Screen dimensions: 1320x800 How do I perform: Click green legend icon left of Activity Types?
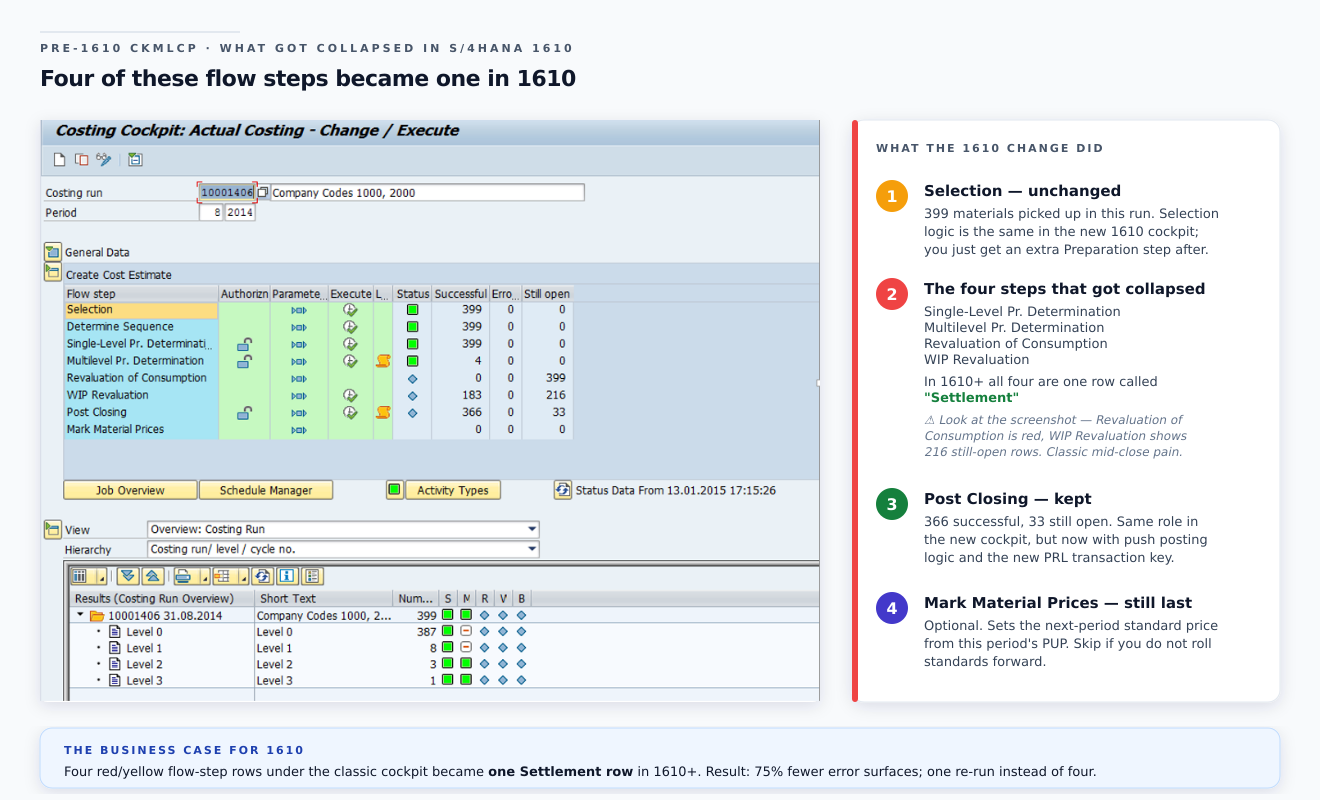click(x=394, y=490)
